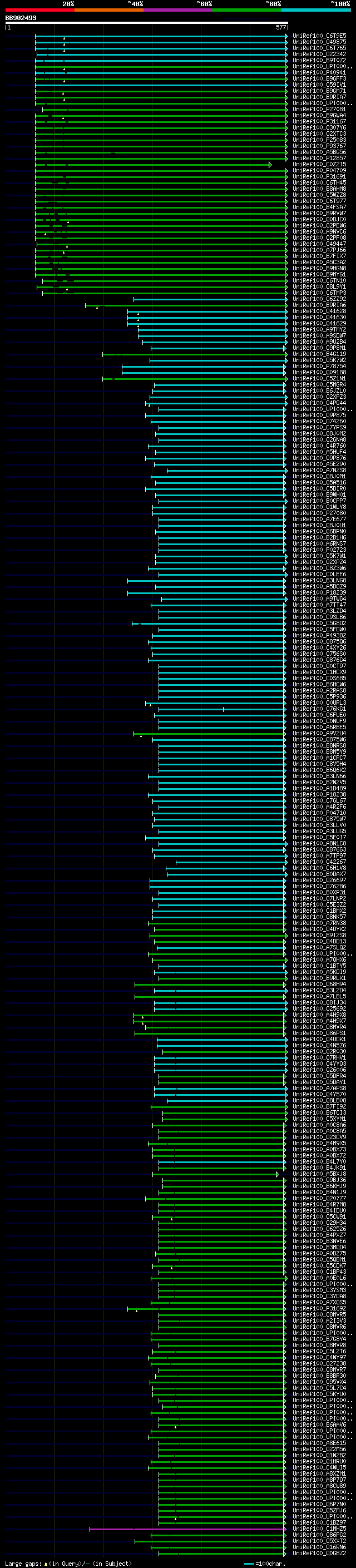
Task: Select hit label UniRef100_P12857
Action: 319,159
